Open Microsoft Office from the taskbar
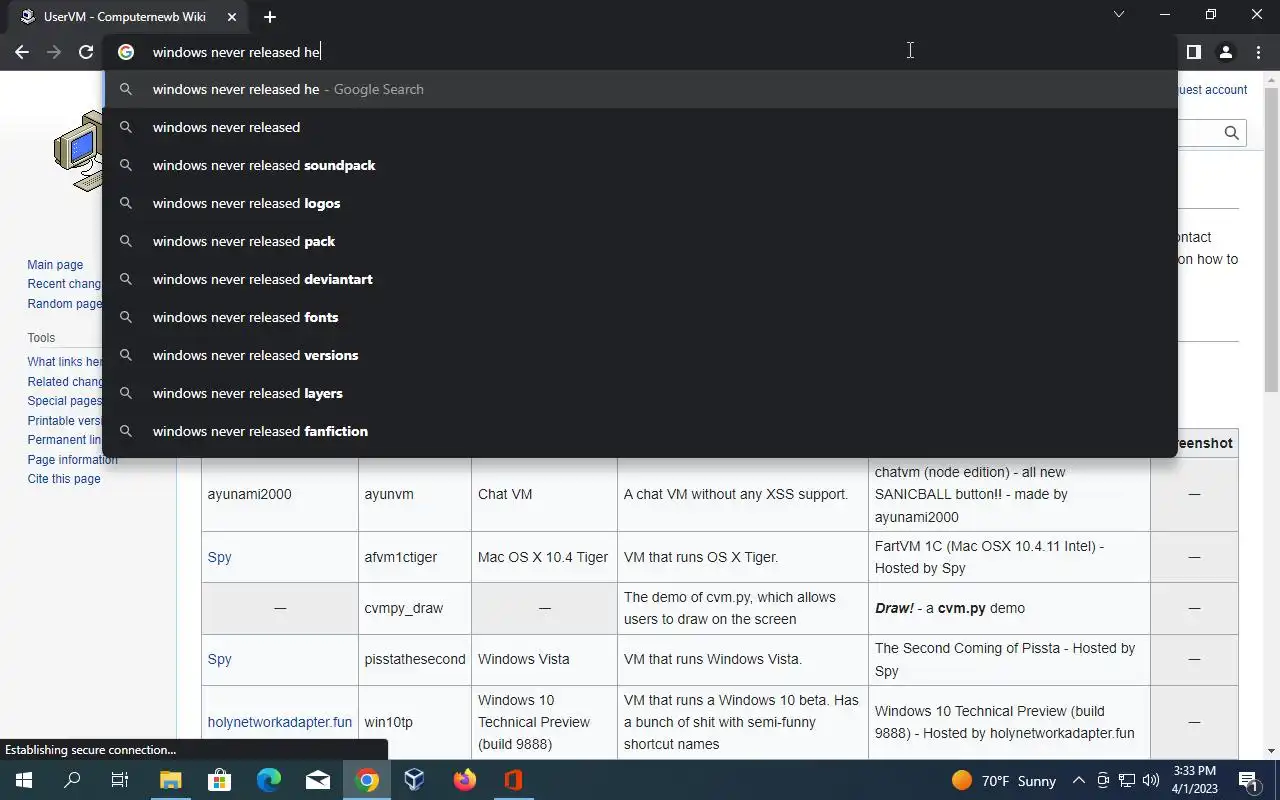The width and height of the screenshot is (1280, 800). click(x=514, y=780)
